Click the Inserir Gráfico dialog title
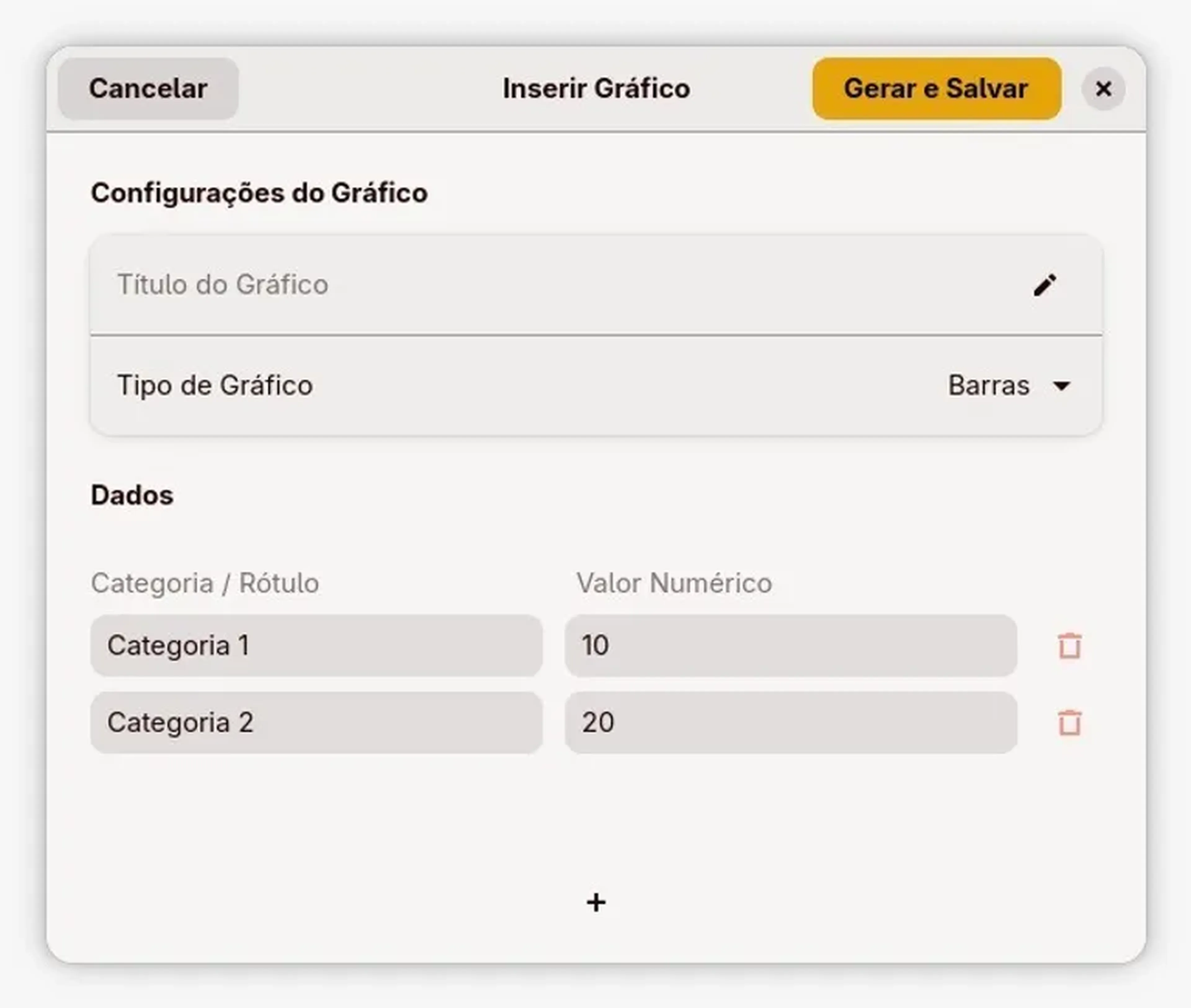Screen dimensions: 1191x1008 (x=596, y=89)
